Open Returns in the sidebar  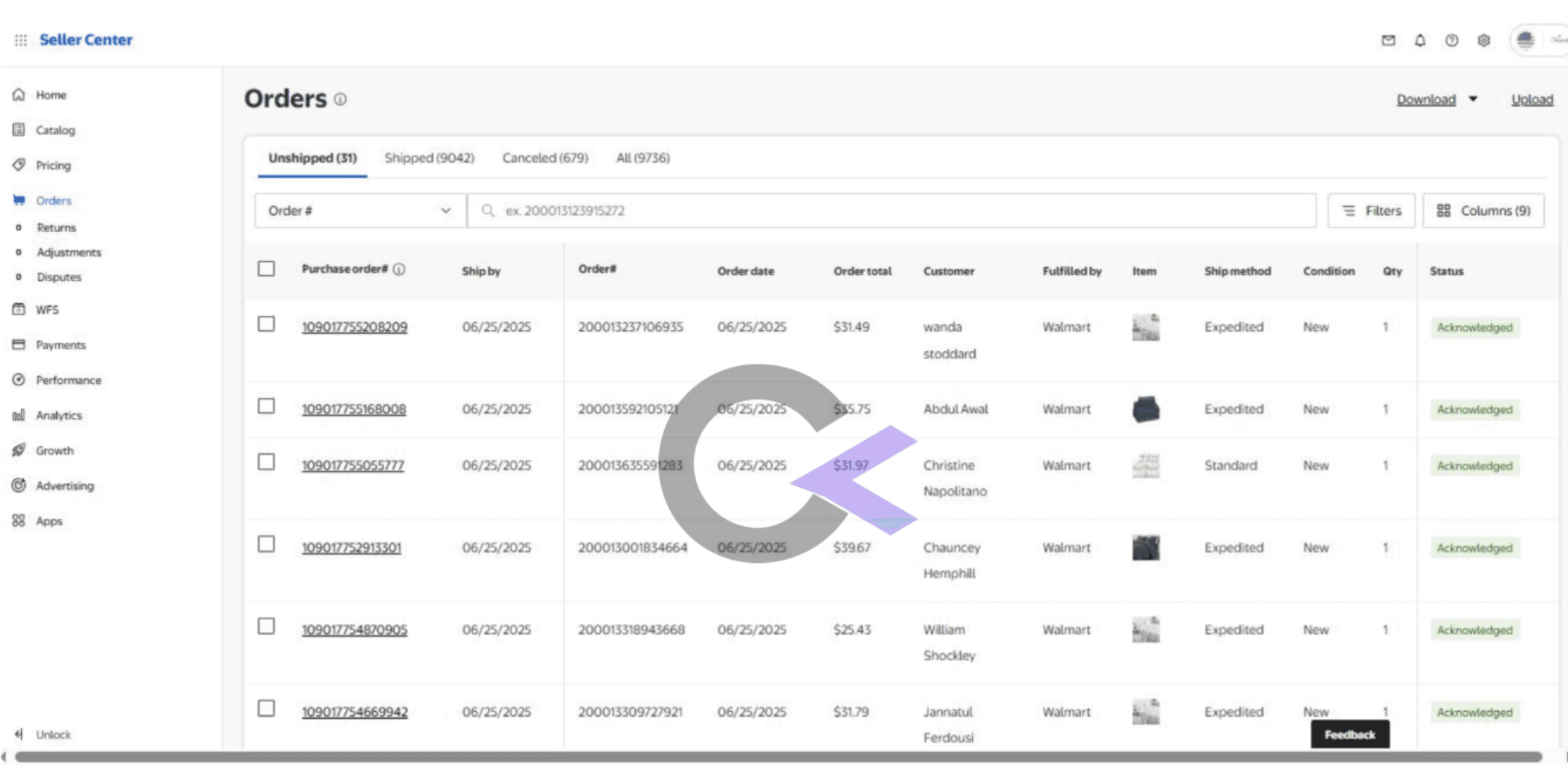coord(56,228)
